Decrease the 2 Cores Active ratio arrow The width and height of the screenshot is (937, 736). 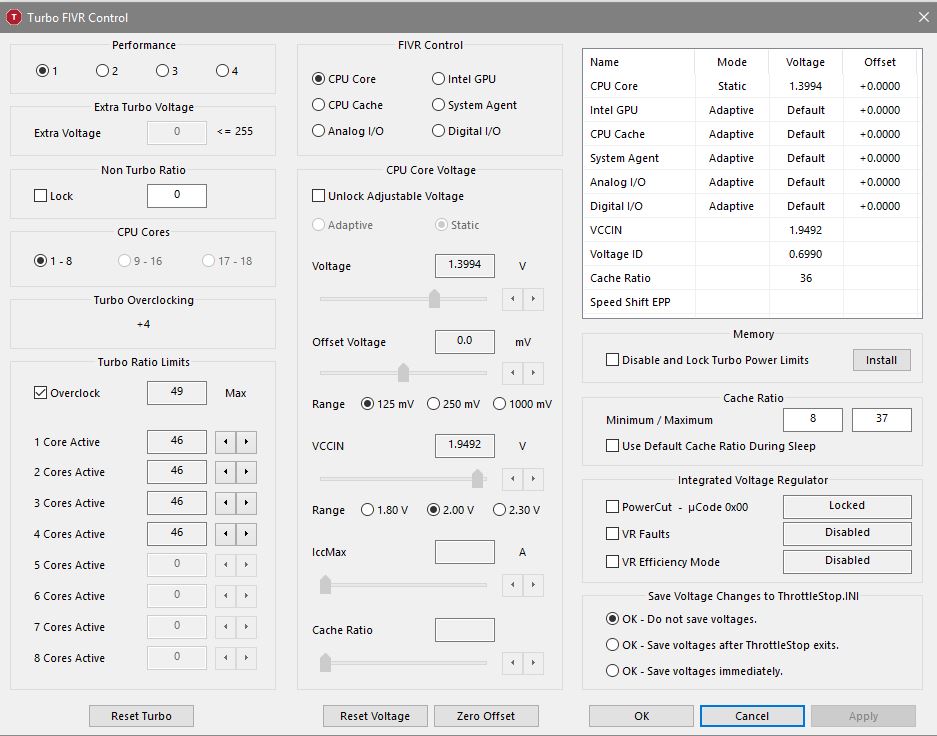(225, 472)
